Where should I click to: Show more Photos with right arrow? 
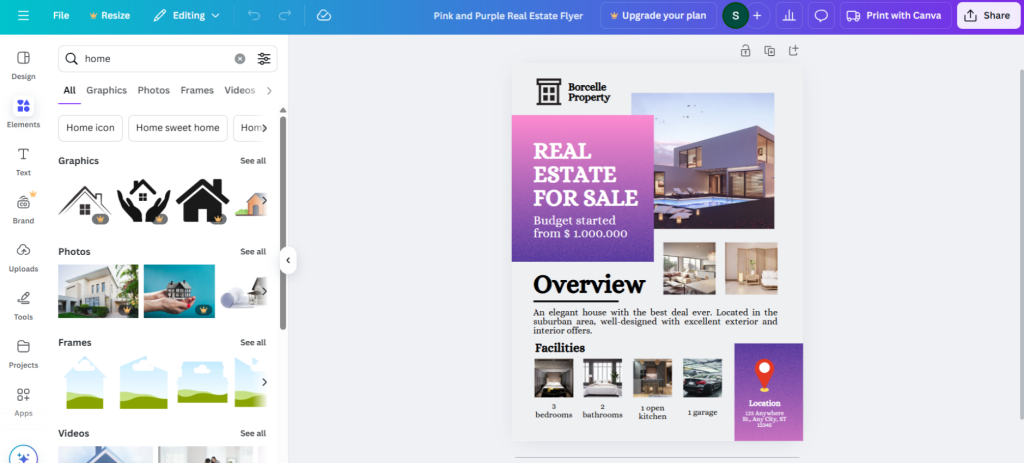pyautogui.click(x=264, y=291)
